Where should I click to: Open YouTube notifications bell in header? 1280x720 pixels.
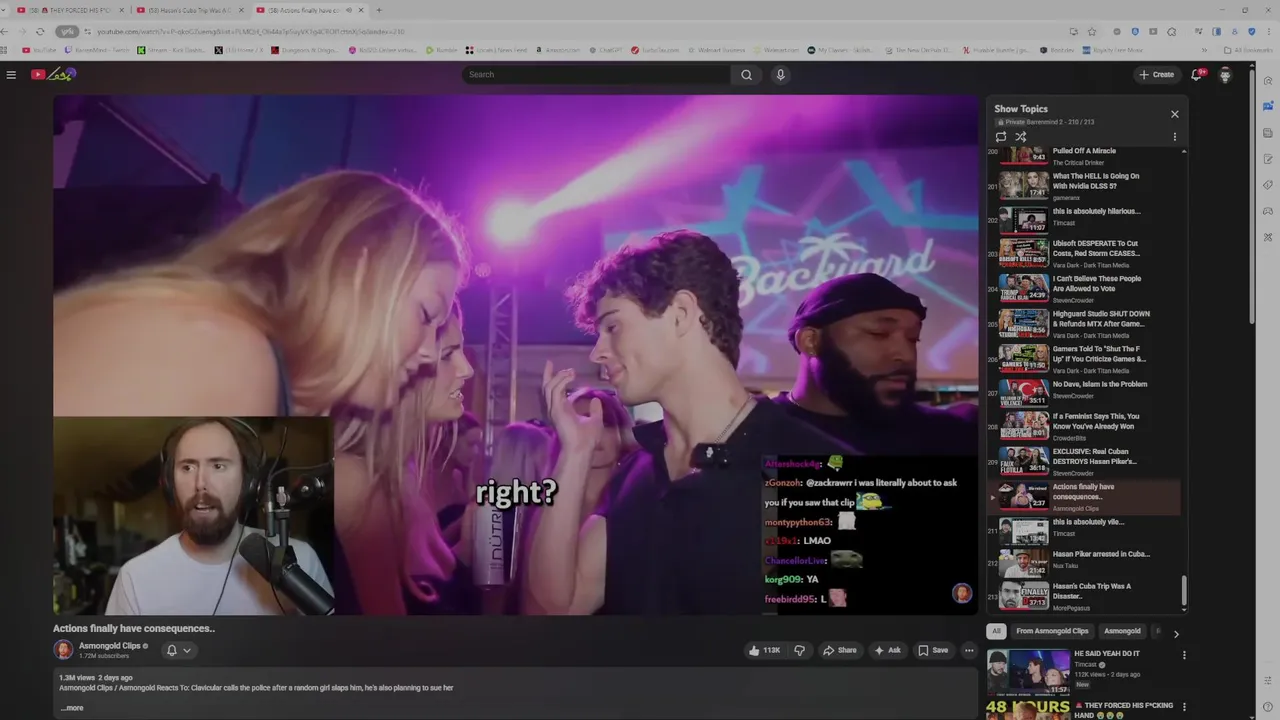point(1197,74)
